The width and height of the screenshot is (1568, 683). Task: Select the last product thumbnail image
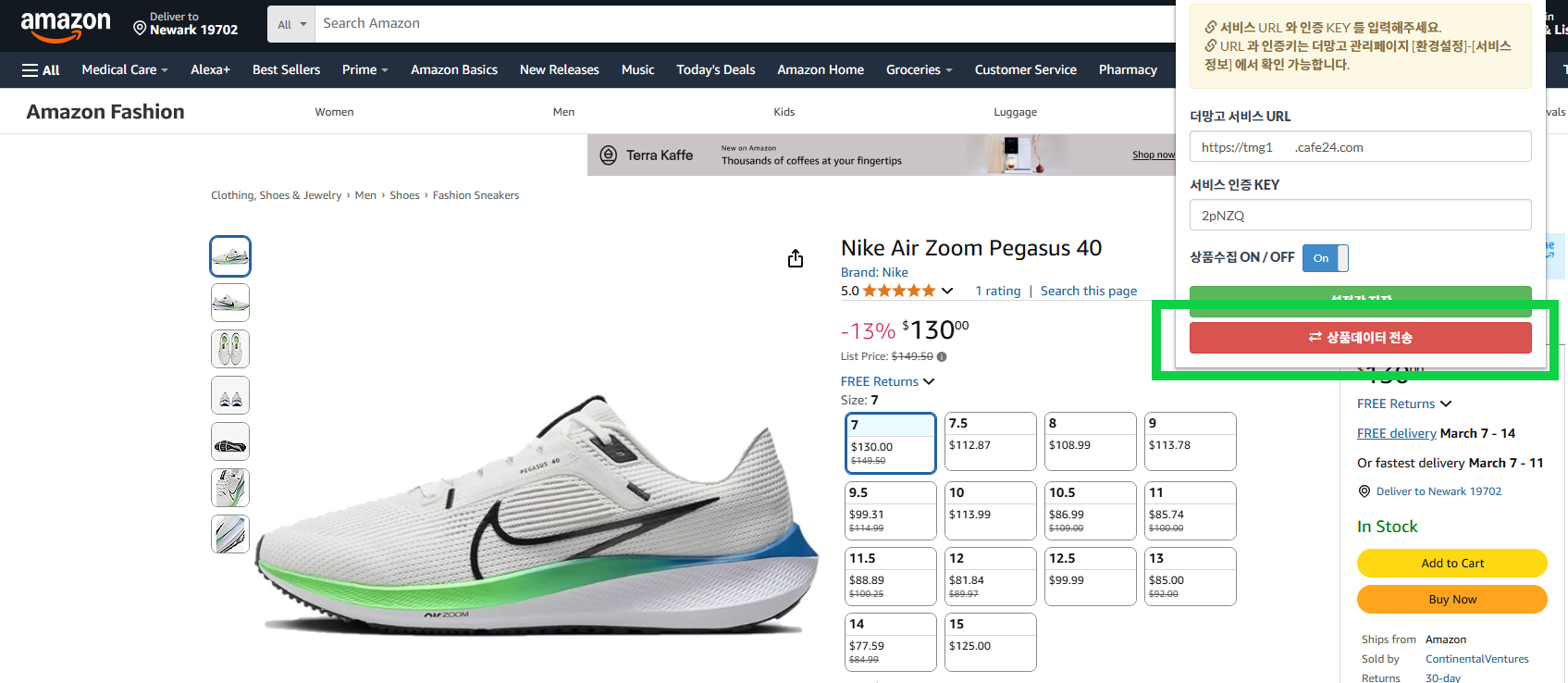click(x=230, y=534)
